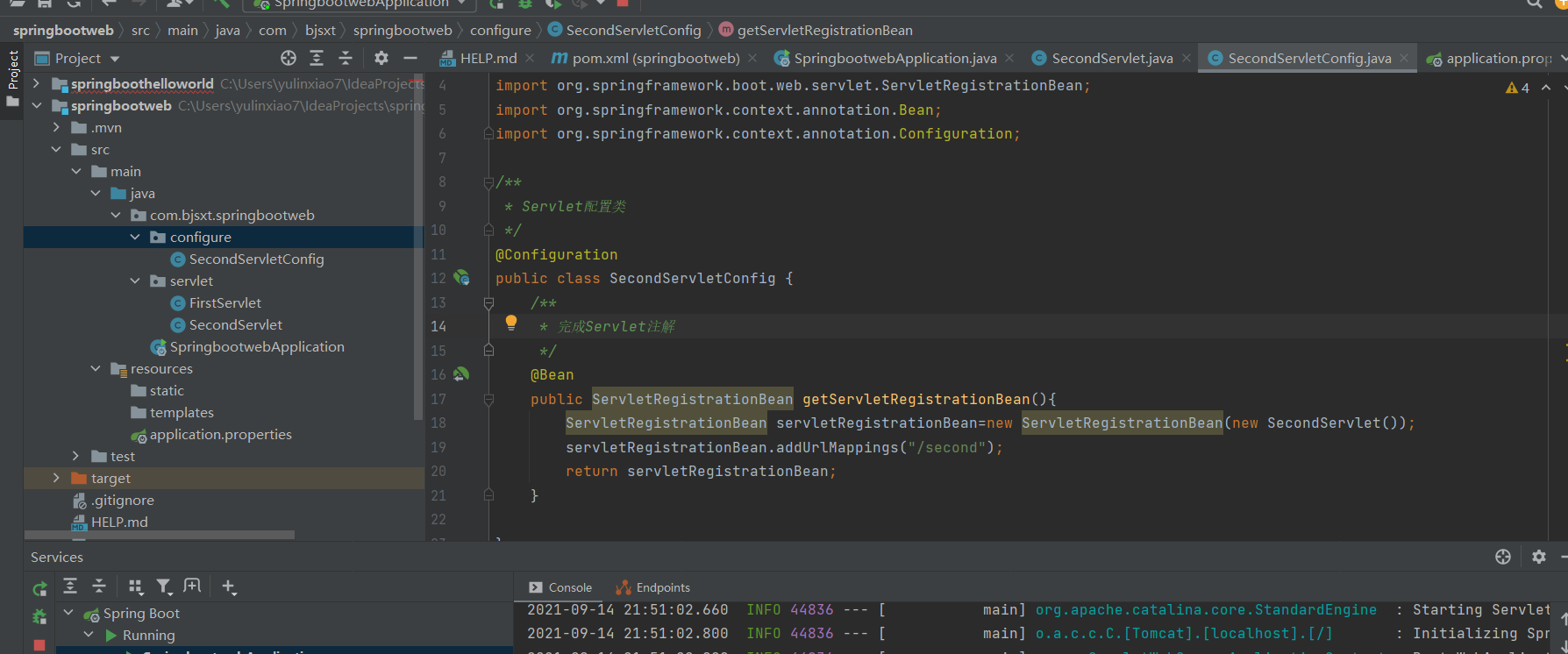Open the Console tab
Image resolution: width=1568 pixels, height=654 pixels.
pos(560,587)
